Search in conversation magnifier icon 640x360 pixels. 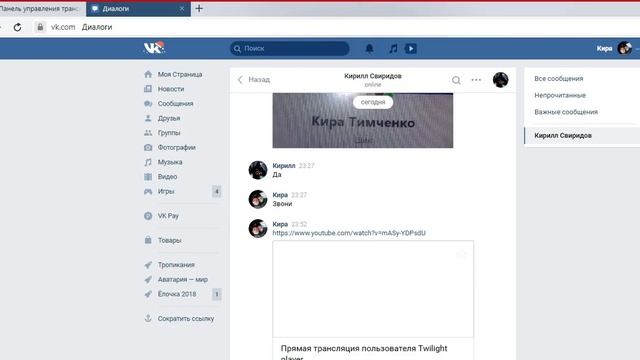456,80
